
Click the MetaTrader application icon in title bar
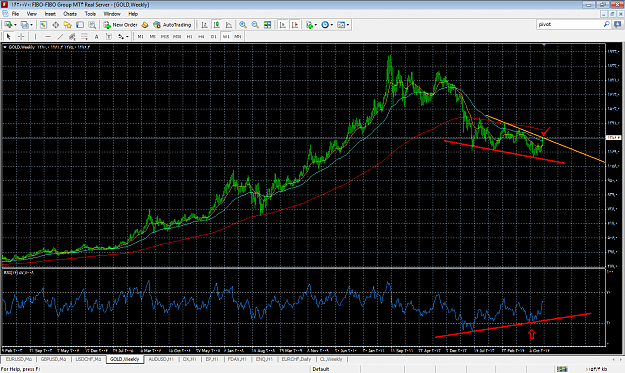4,4
